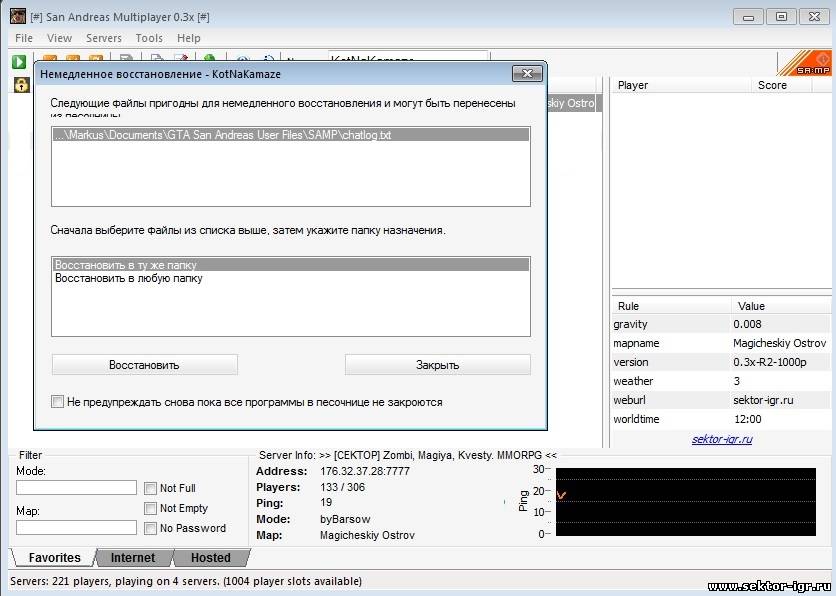Enable the Not Empty filter checkbox

coord(150,509)
